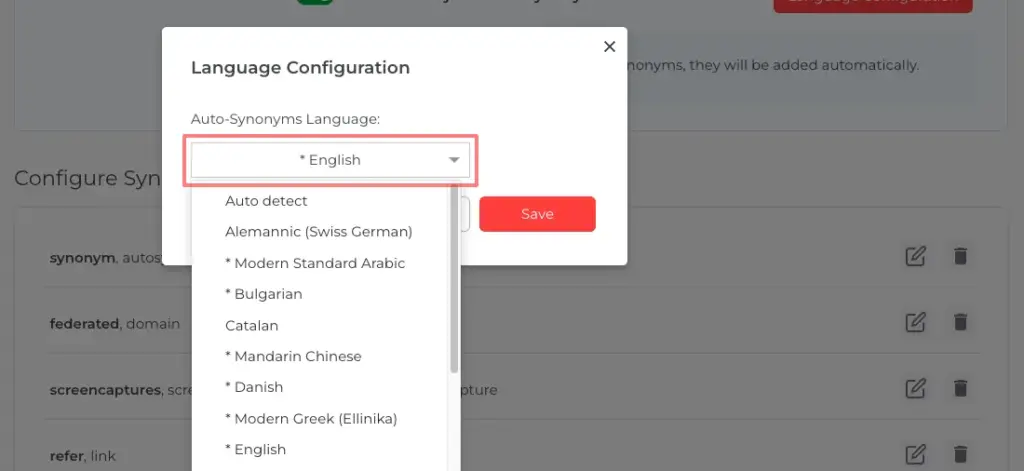1024x471 pixels.
Task: Close the Language Configuration dialog
Action: pyautogui.click(x=609, y=46)
